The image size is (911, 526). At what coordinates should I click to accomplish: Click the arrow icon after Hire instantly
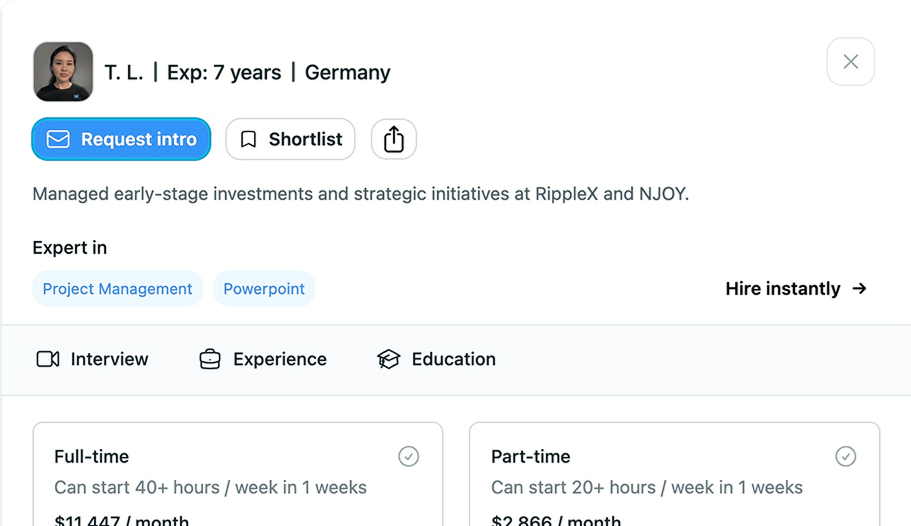tap(859, 289)
